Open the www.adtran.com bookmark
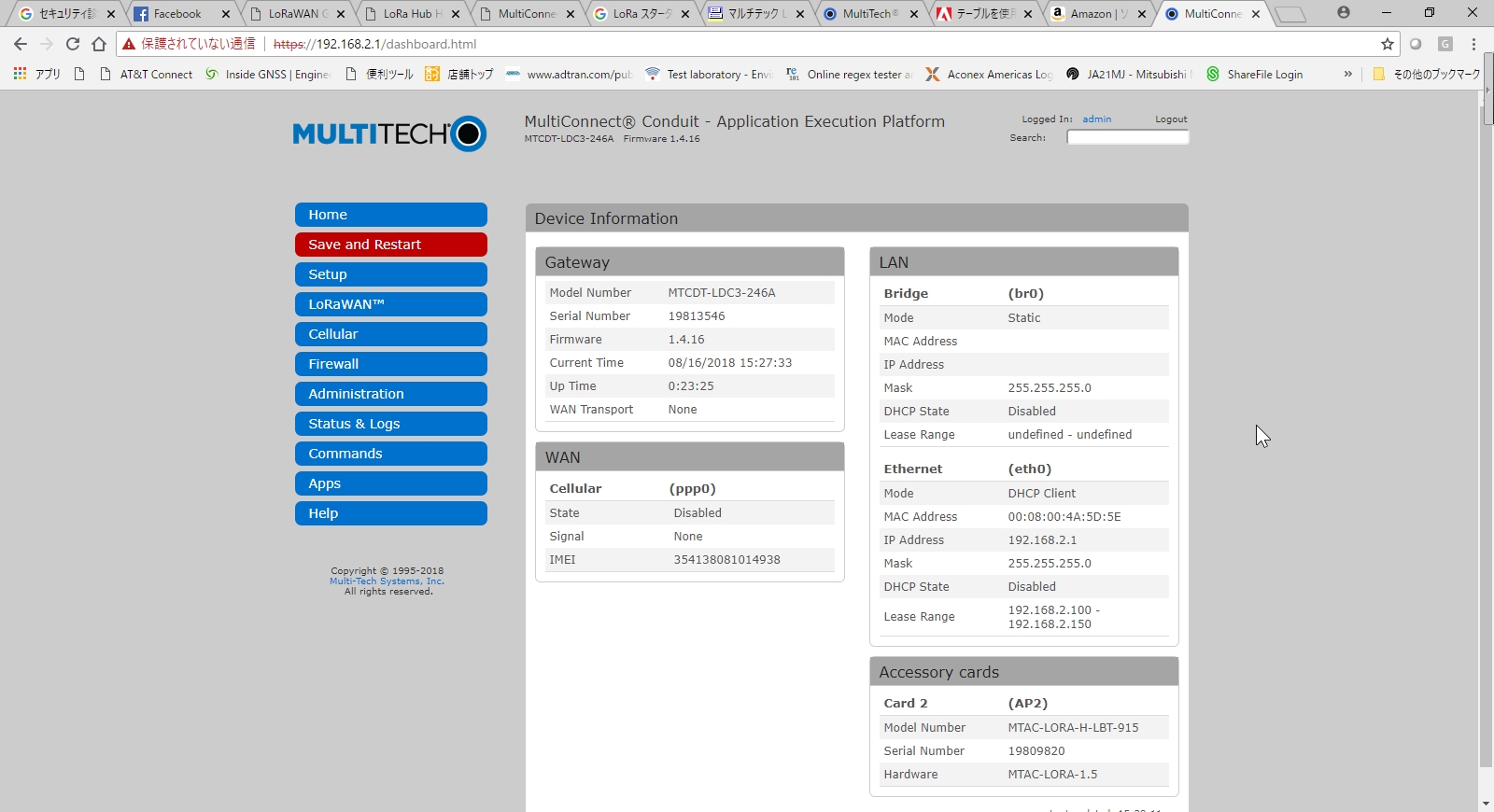 pyautogui.click(x=569, y=74)
